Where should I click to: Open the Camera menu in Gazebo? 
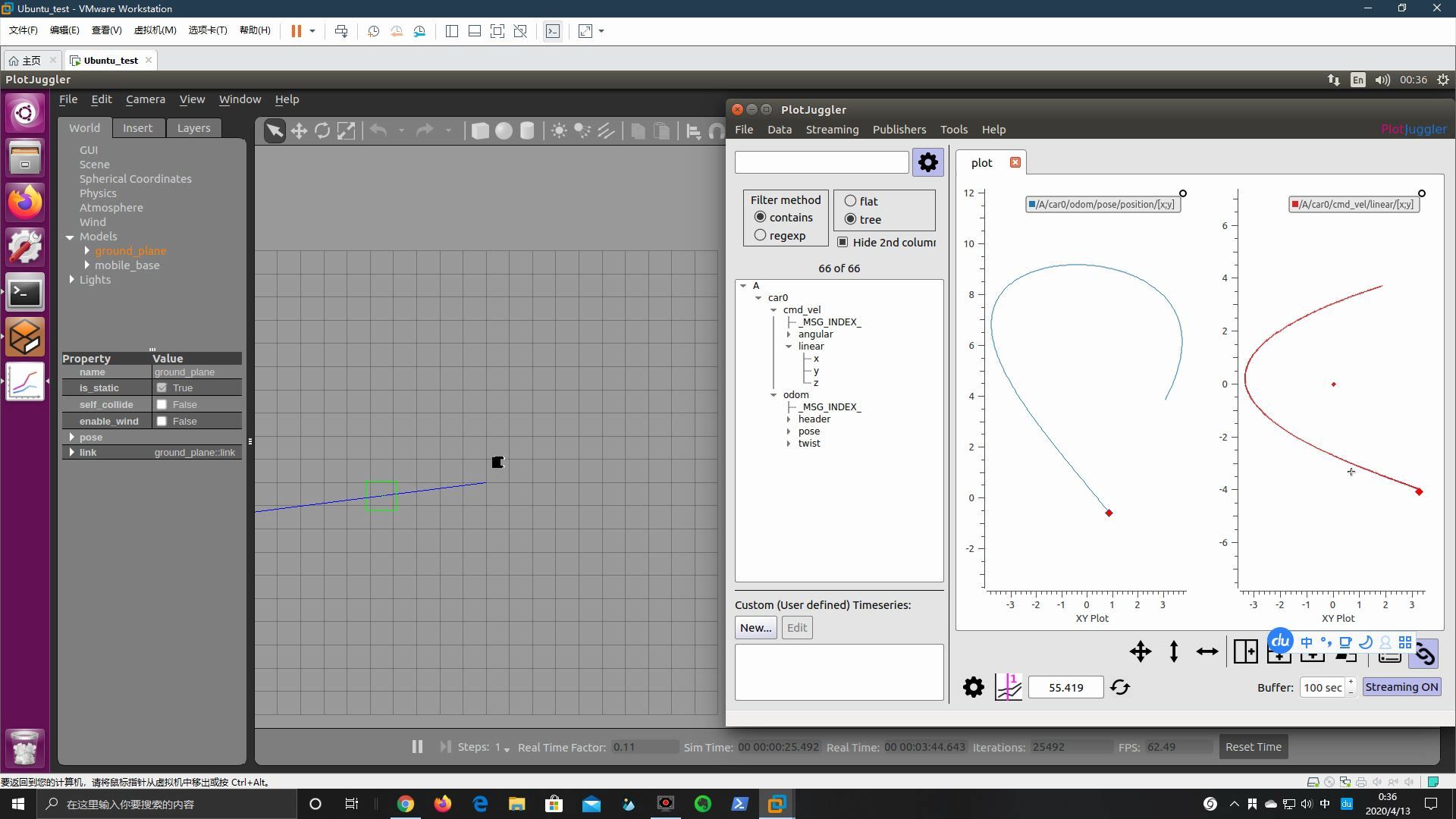click(146, 99)
